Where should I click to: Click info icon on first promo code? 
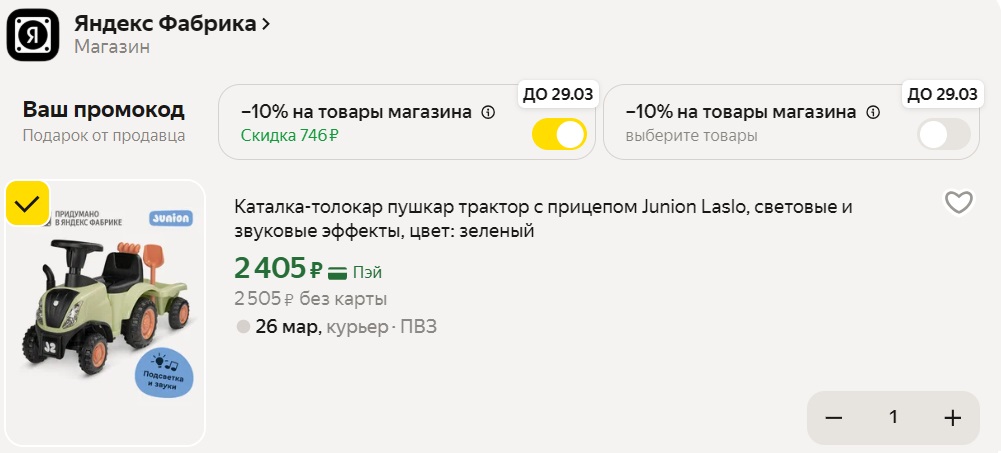[488, 113]
